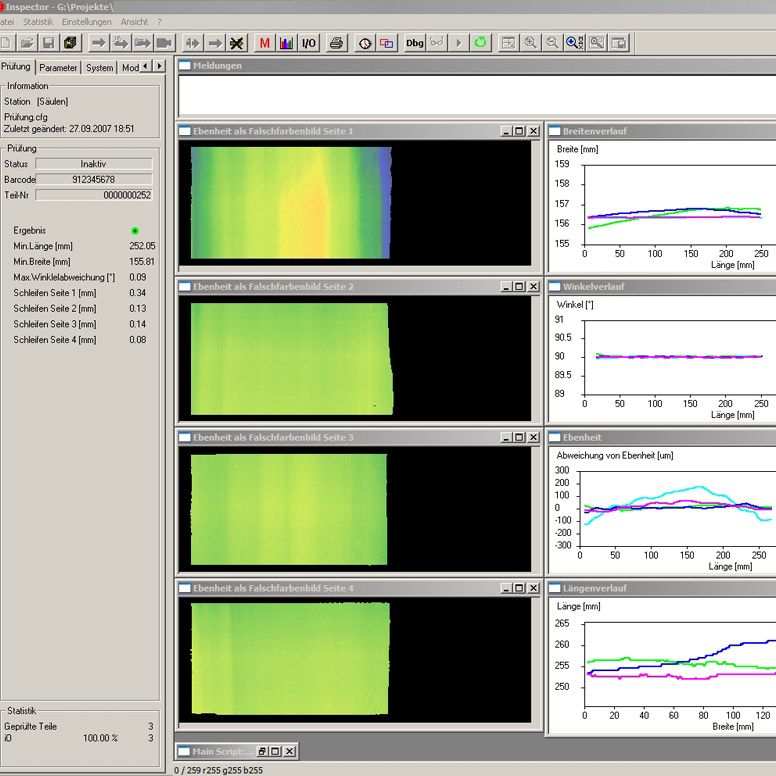
Task: Click the dark green box toolbar icon
Action: point(70,43)
